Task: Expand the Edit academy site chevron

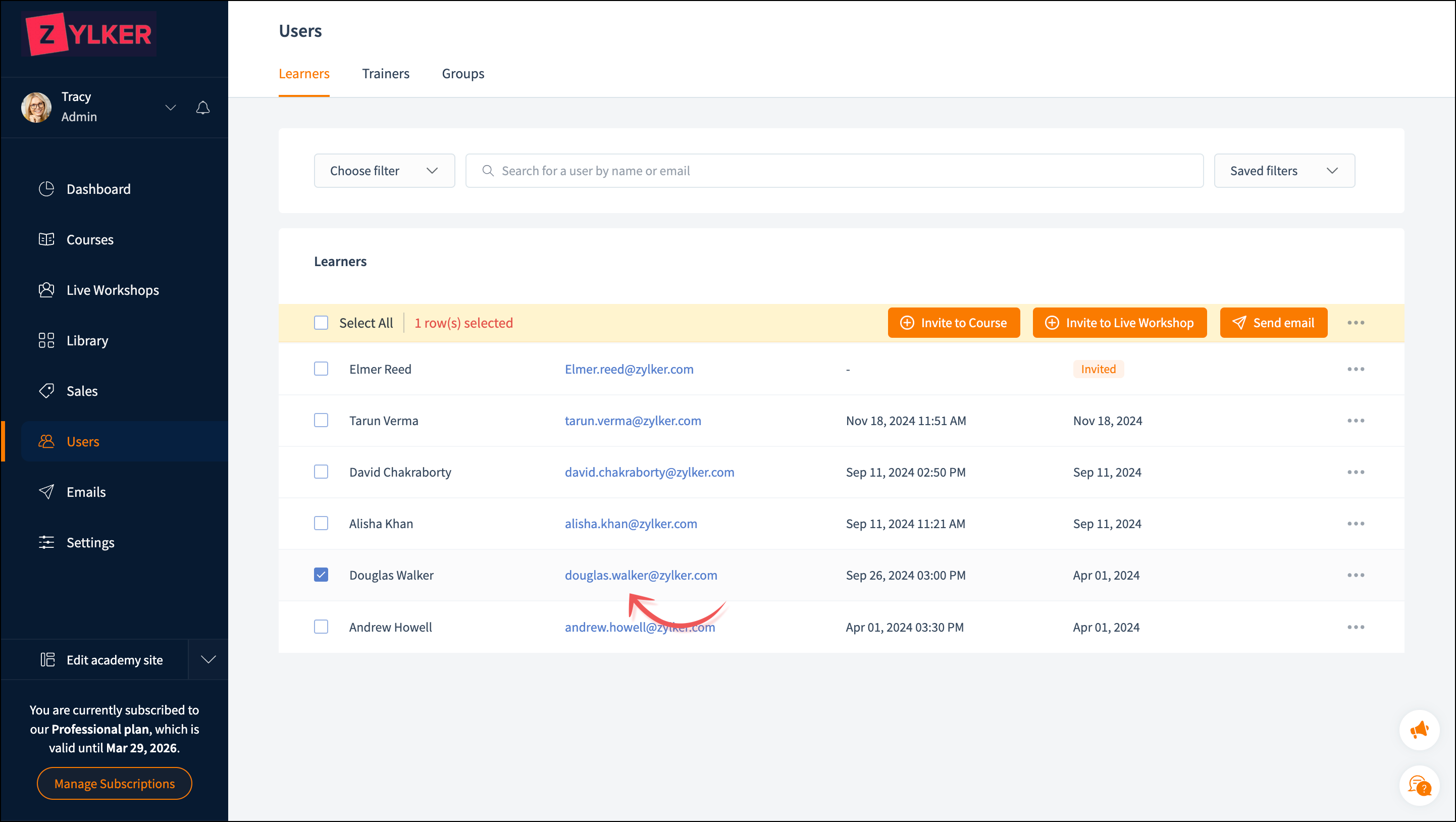Action: point(209,660)
